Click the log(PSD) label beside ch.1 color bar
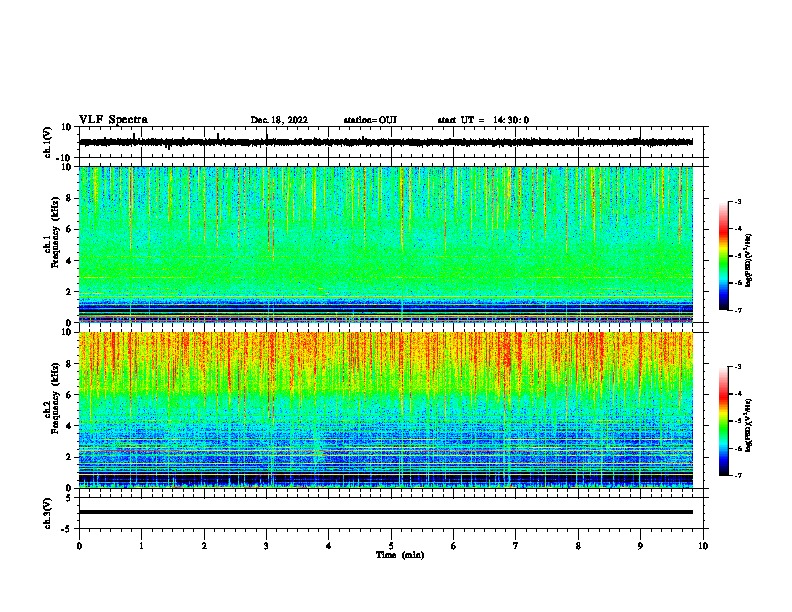The height and width of the screenshot is (612, 792). coord(748,260)
